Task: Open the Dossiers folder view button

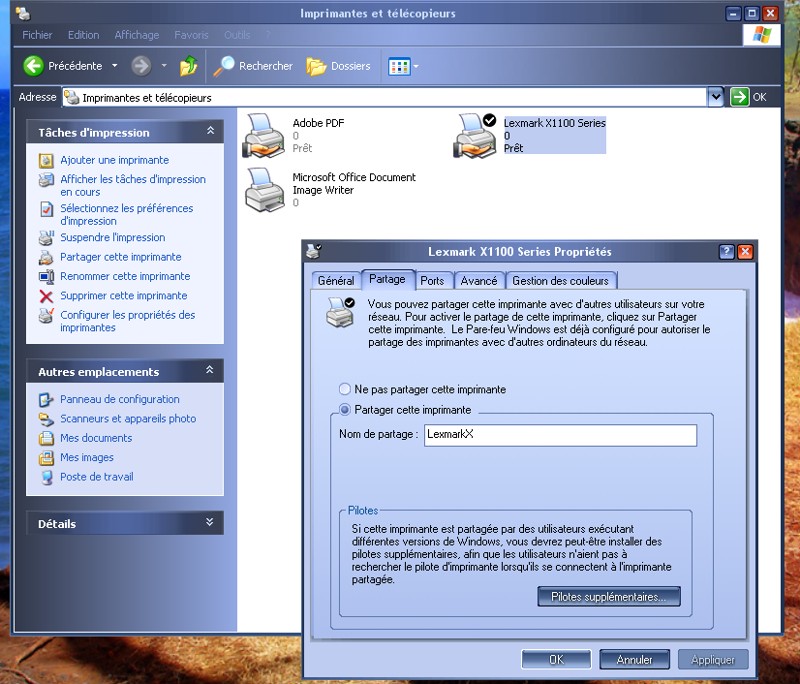Action: tap(317, 66)
